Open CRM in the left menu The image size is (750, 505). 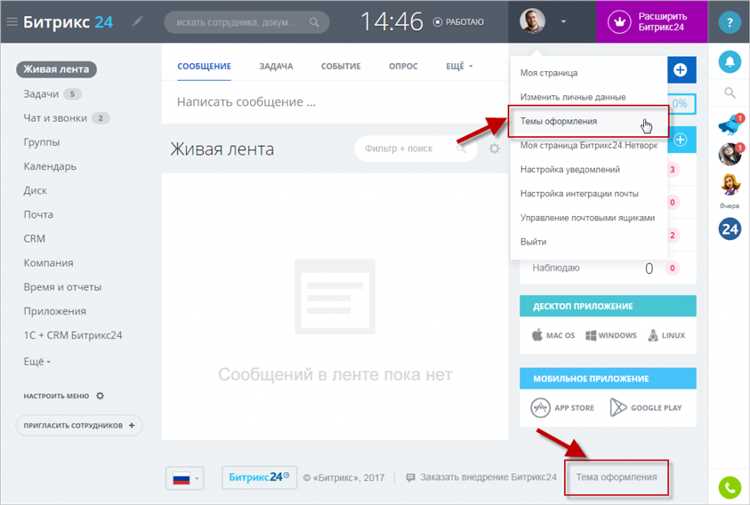point(34,239)
